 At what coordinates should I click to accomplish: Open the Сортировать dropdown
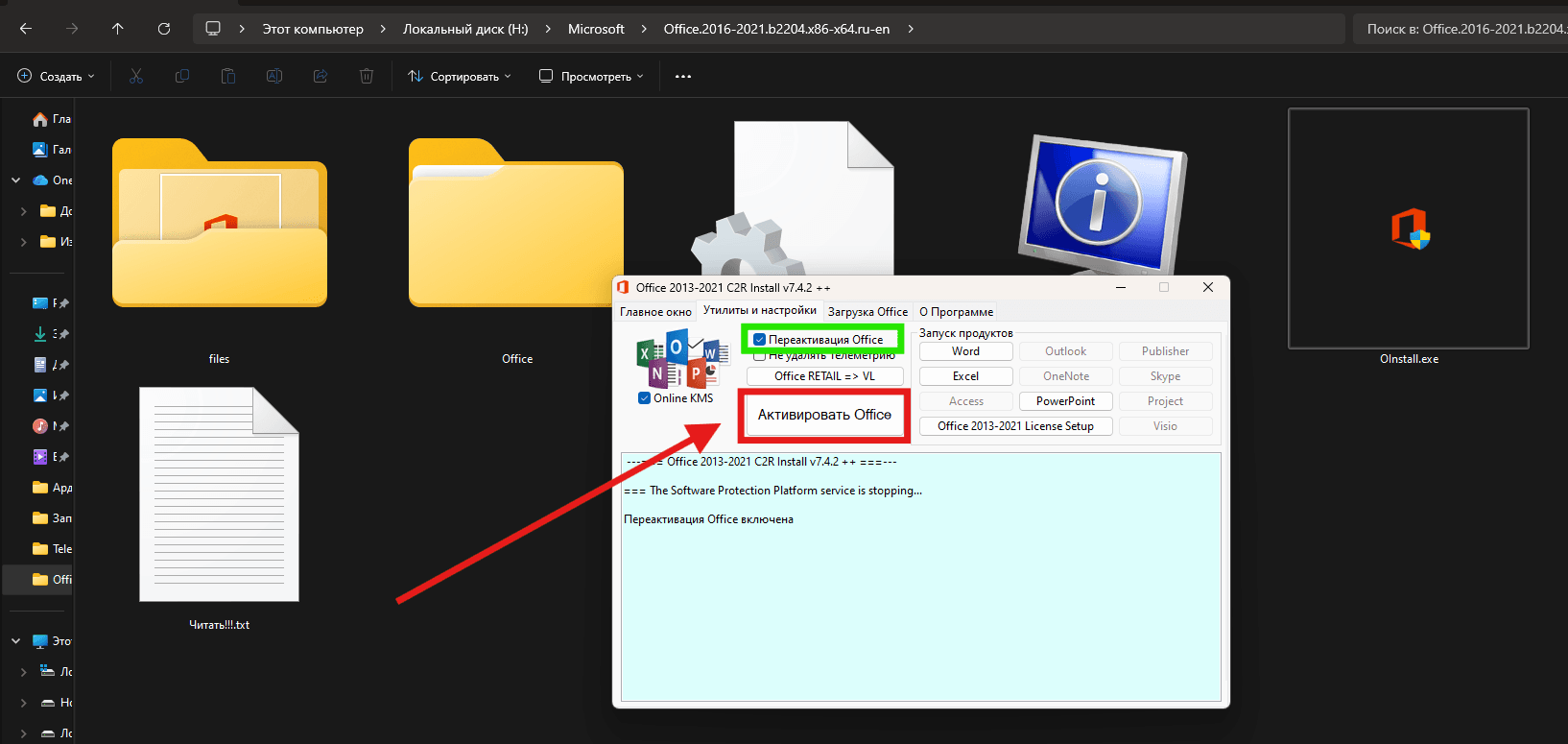tap(460, 76)
